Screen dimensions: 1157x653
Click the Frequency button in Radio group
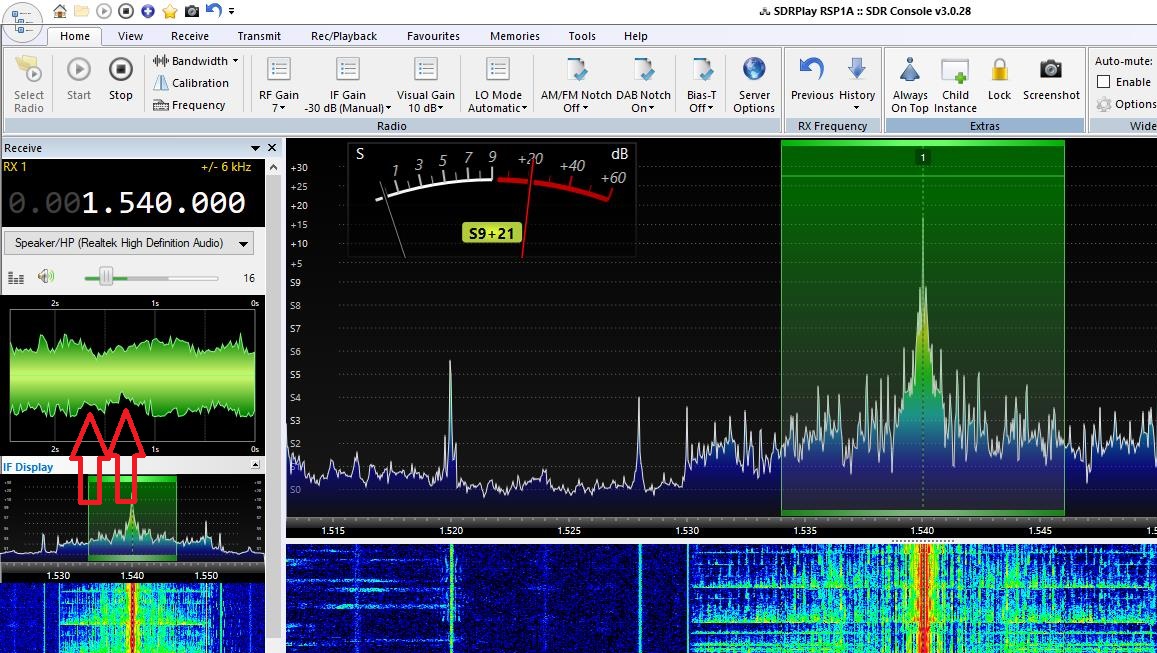(x=197, y=105)
